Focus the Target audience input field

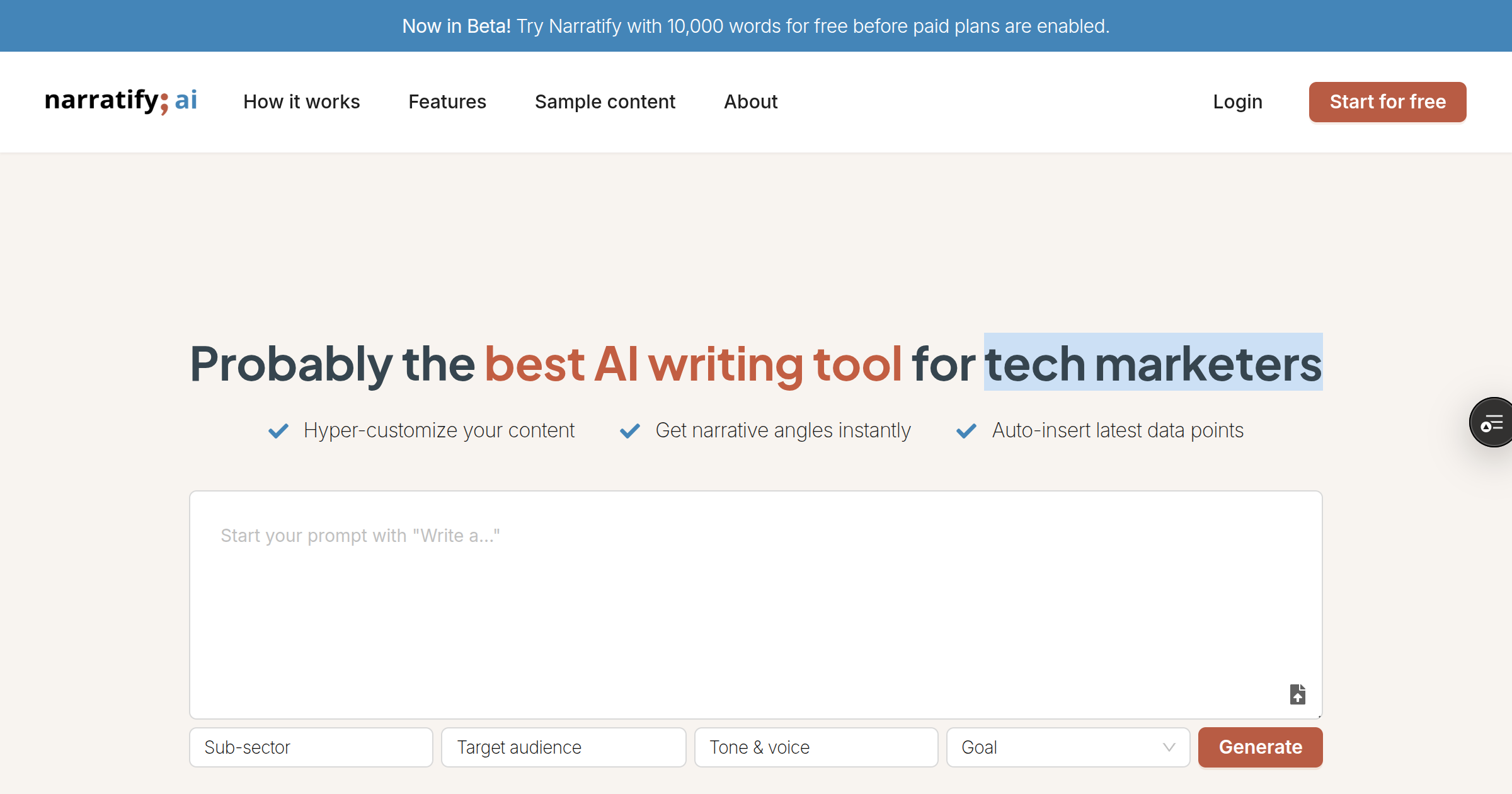563,747
